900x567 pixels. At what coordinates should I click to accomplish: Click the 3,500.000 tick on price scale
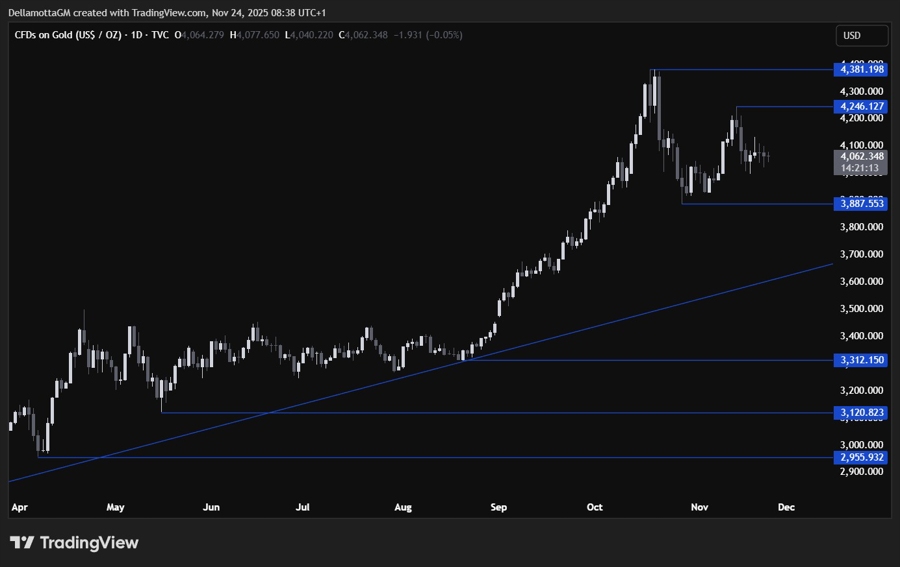(x=861, y=308)
